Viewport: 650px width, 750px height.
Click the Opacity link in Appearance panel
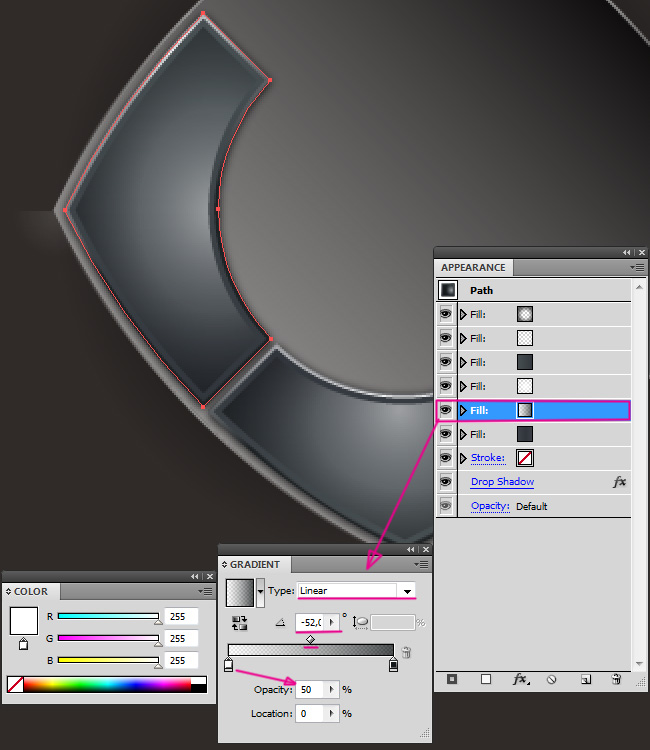click(490, 506)
